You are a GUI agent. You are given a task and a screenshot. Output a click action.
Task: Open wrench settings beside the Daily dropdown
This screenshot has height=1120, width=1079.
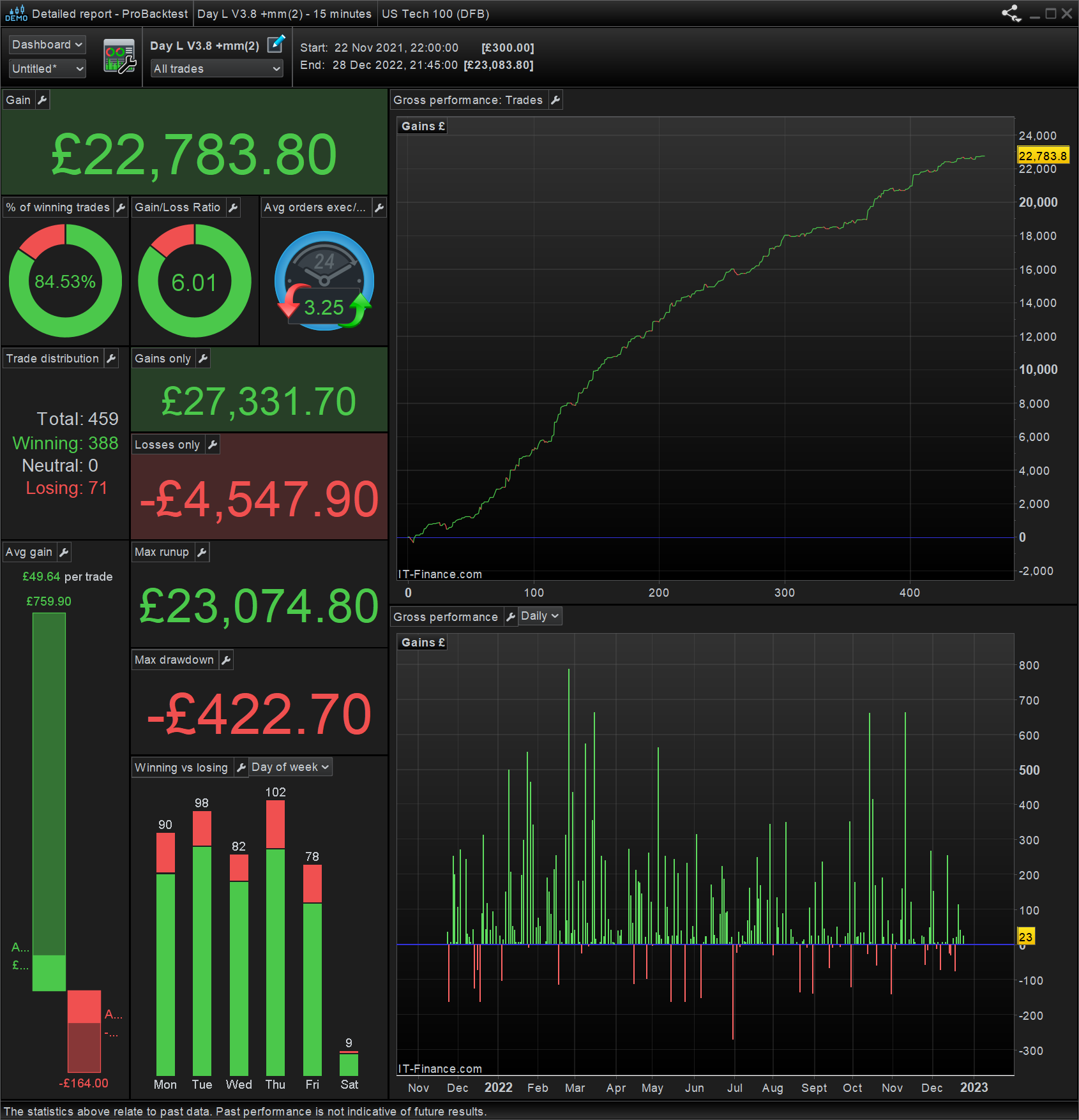coord(510,616)
